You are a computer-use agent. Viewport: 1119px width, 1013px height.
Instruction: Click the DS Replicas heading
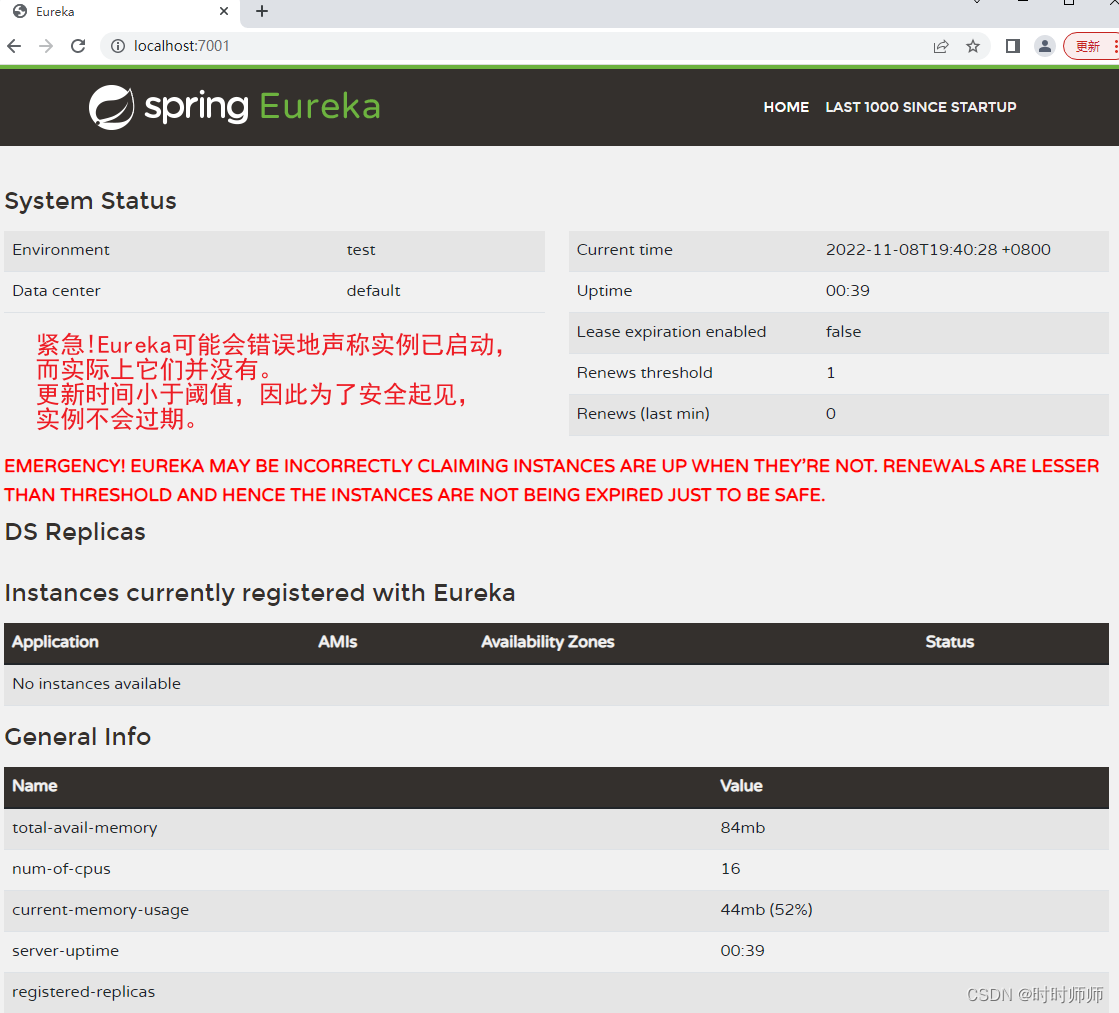tap(75, 533)
